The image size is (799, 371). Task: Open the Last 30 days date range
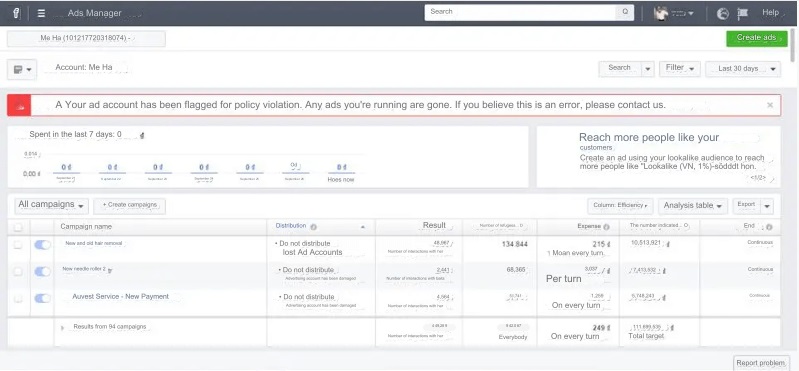coord(743,69)
